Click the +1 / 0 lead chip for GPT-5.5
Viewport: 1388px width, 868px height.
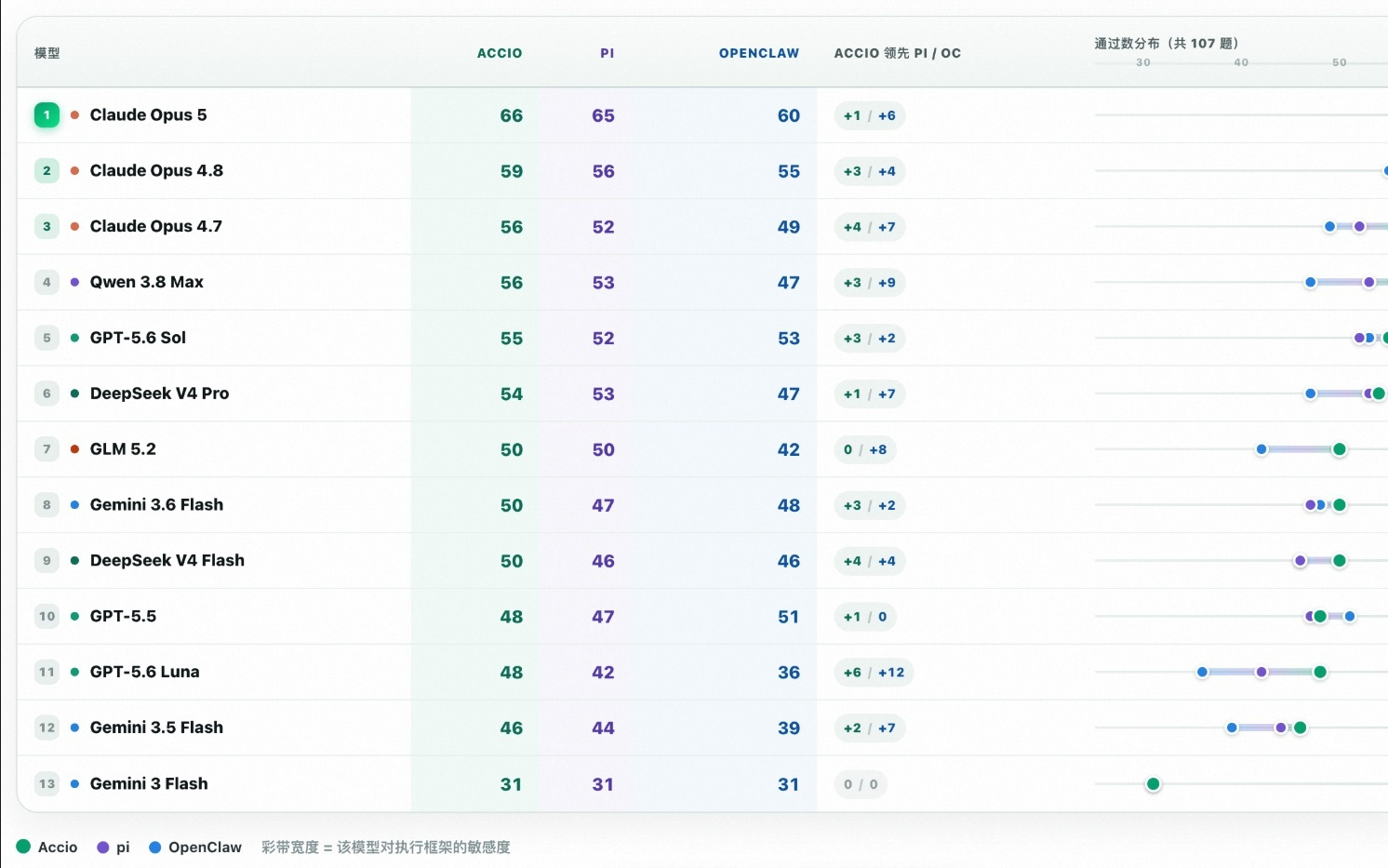point(865,617)
